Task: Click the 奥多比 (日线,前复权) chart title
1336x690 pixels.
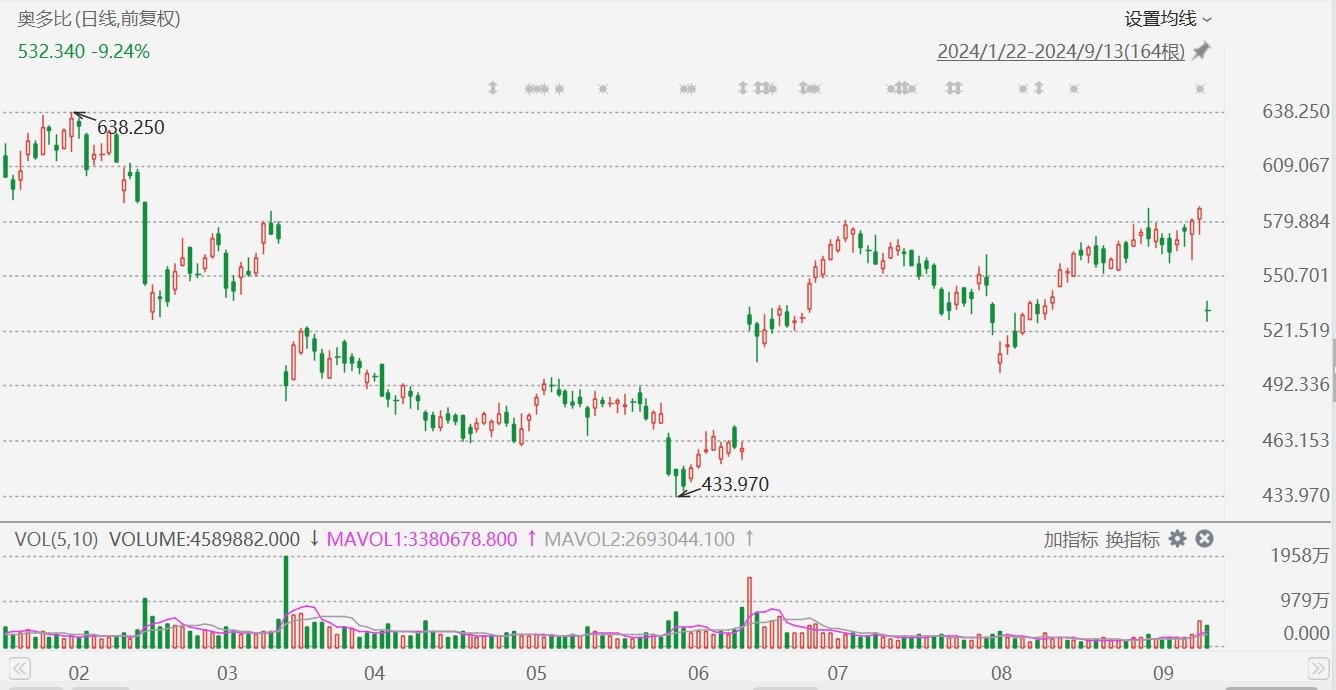Action: [x=100, y=18]
